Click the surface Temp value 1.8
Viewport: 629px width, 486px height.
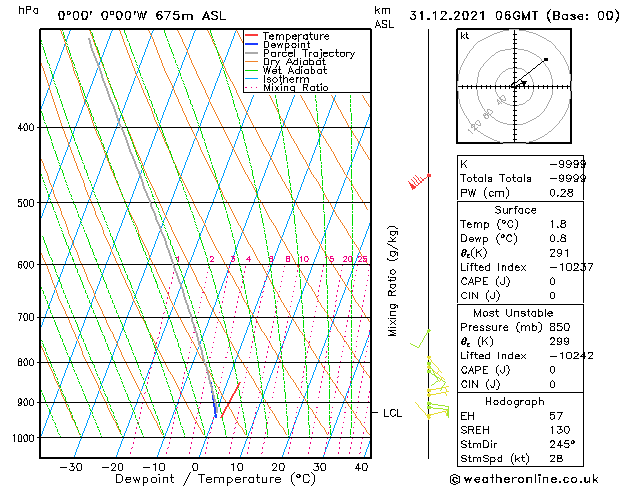pyautogui.click(x=558, y=224)
